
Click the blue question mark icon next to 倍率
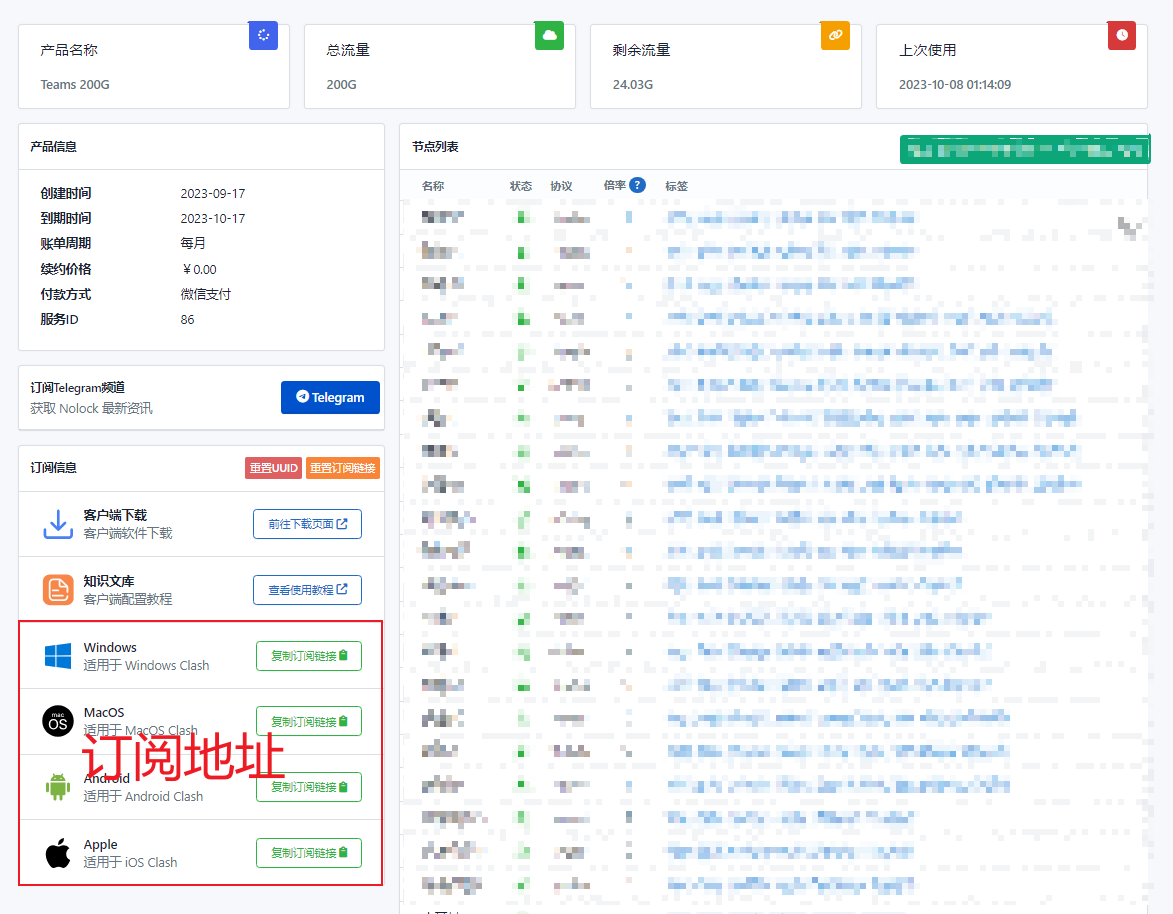click(637, 185)
